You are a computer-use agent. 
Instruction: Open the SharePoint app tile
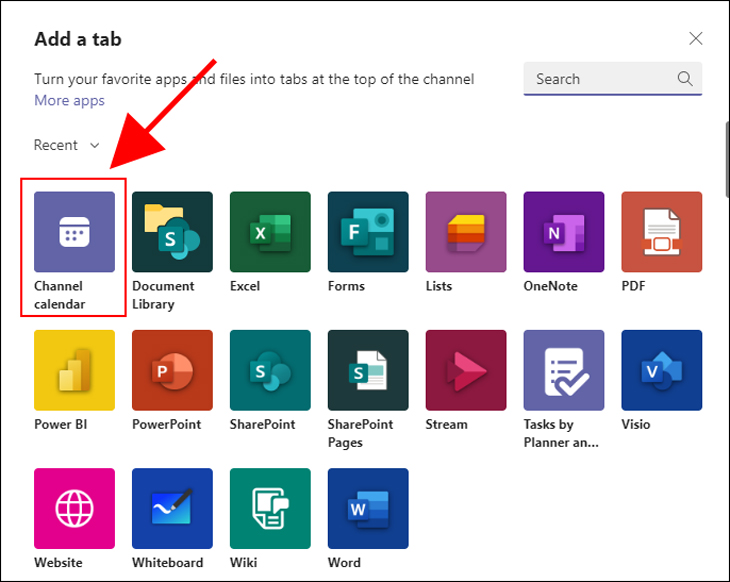tap(270, 370)
